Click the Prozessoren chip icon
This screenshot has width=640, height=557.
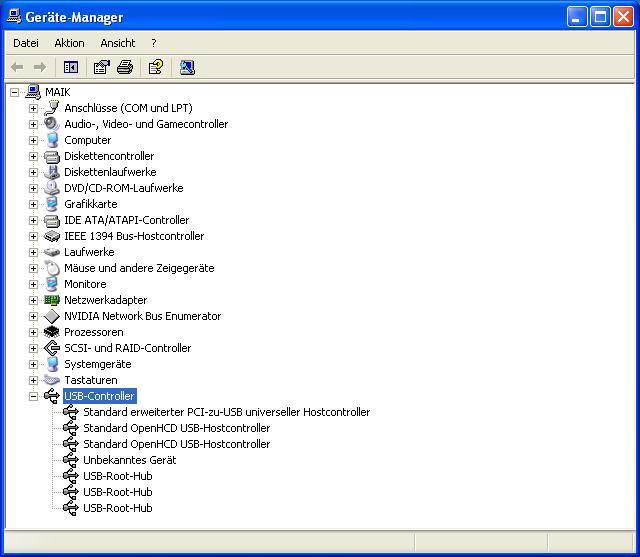[52, 332]
